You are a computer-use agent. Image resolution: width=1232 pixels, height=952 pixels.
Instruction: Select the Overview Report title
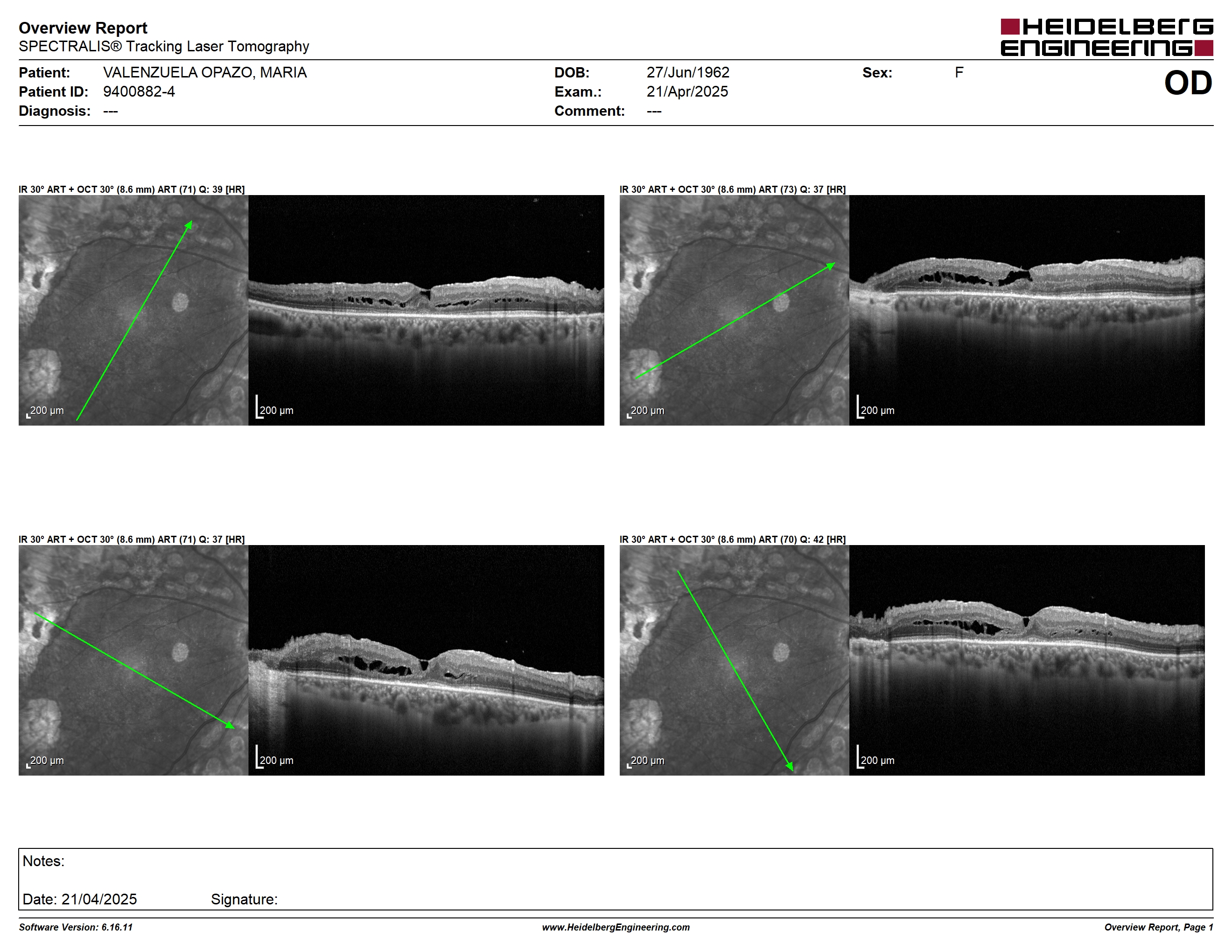(x=83, y=28)
